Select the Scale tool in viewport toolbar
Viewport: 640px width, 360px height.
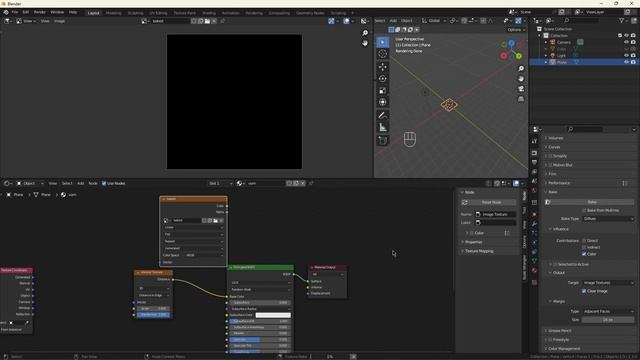pyautogui.click(x=382, y=91)
